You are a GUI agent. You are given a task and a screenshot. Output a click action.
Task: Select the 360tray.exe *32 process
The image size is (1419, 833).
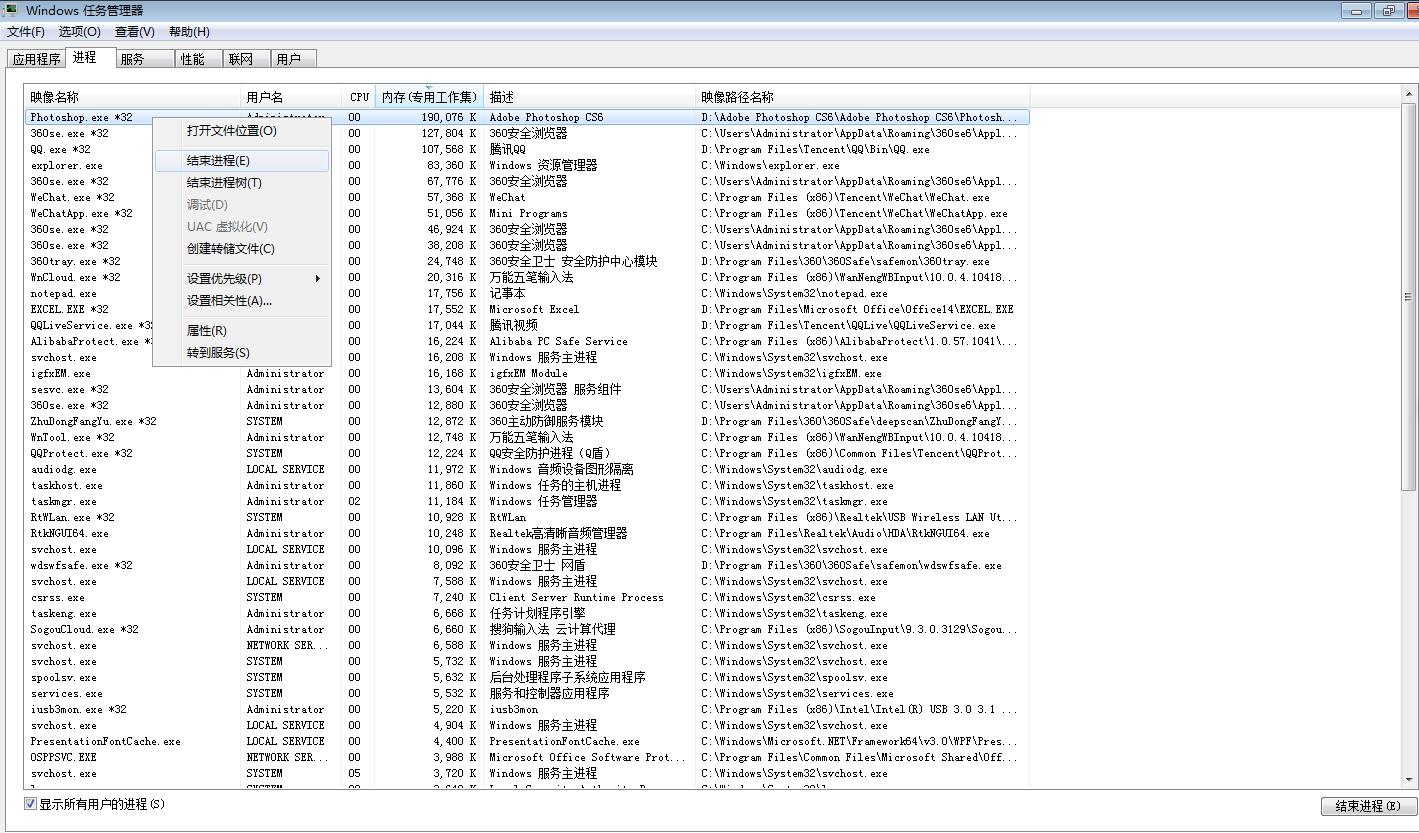pos(527,261)
